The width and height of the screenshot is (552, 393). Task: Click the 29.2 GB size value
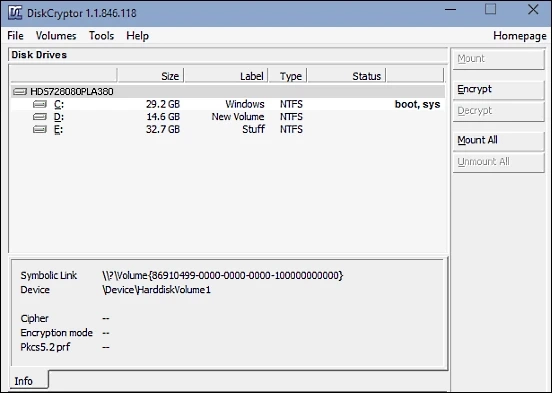click(x=163, y=104)
